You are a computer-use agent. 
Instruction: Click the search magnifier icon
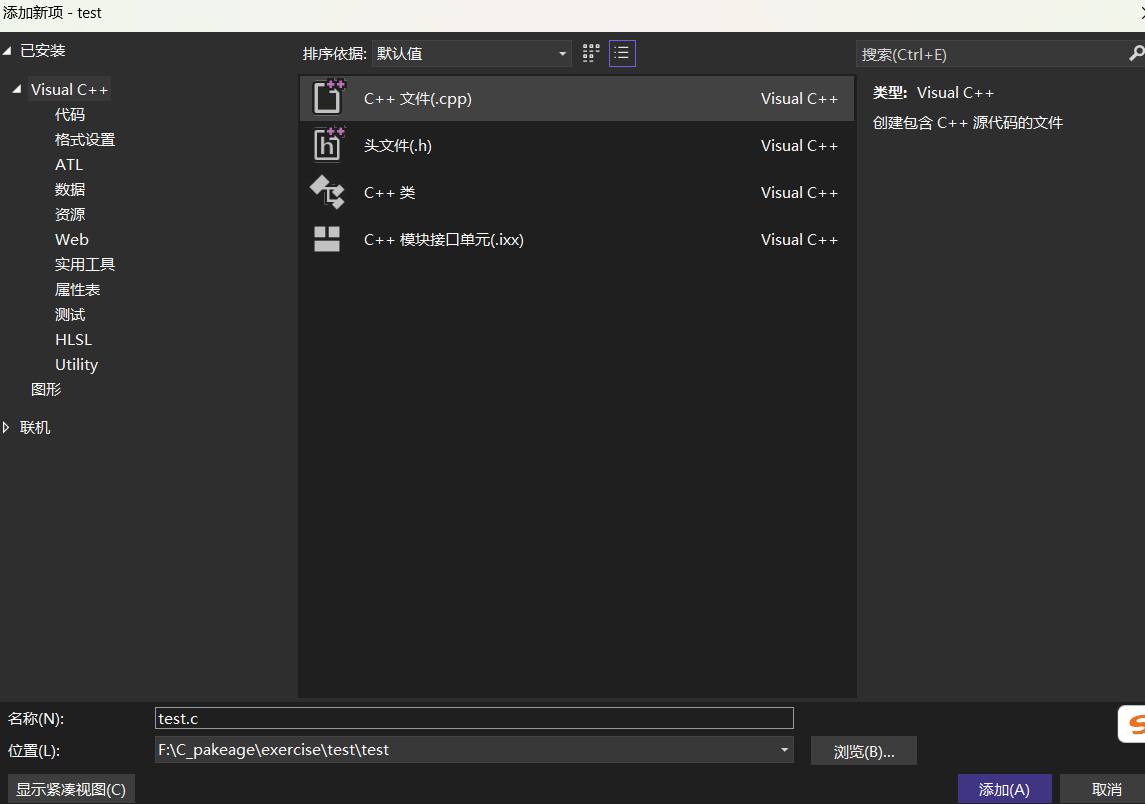click(x=1136, y=53)
